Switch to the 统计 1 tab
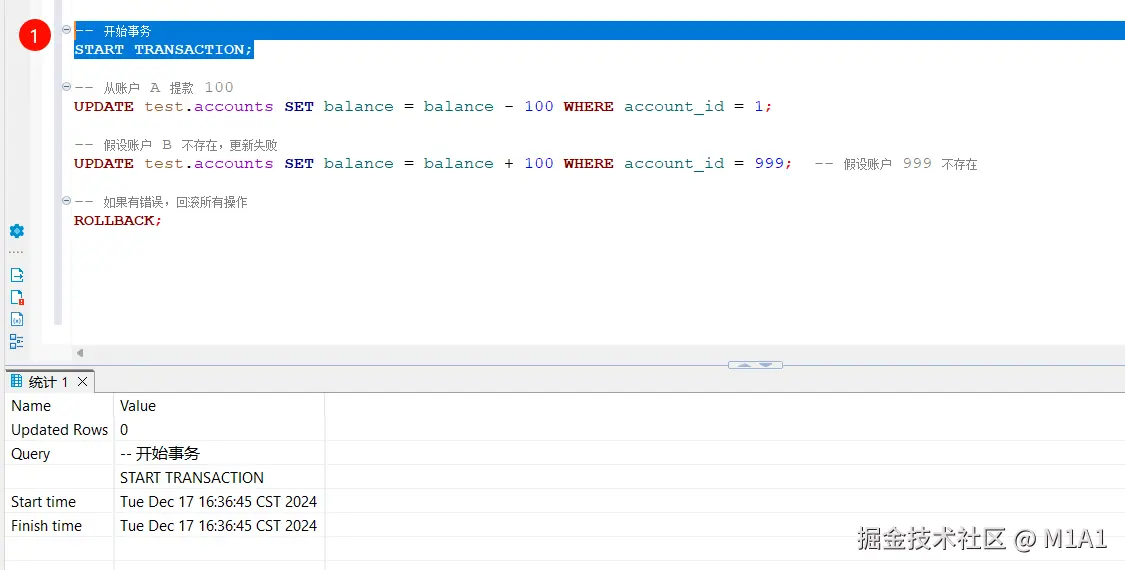The height and width of the screenshot is (570, 1125). 48,382
